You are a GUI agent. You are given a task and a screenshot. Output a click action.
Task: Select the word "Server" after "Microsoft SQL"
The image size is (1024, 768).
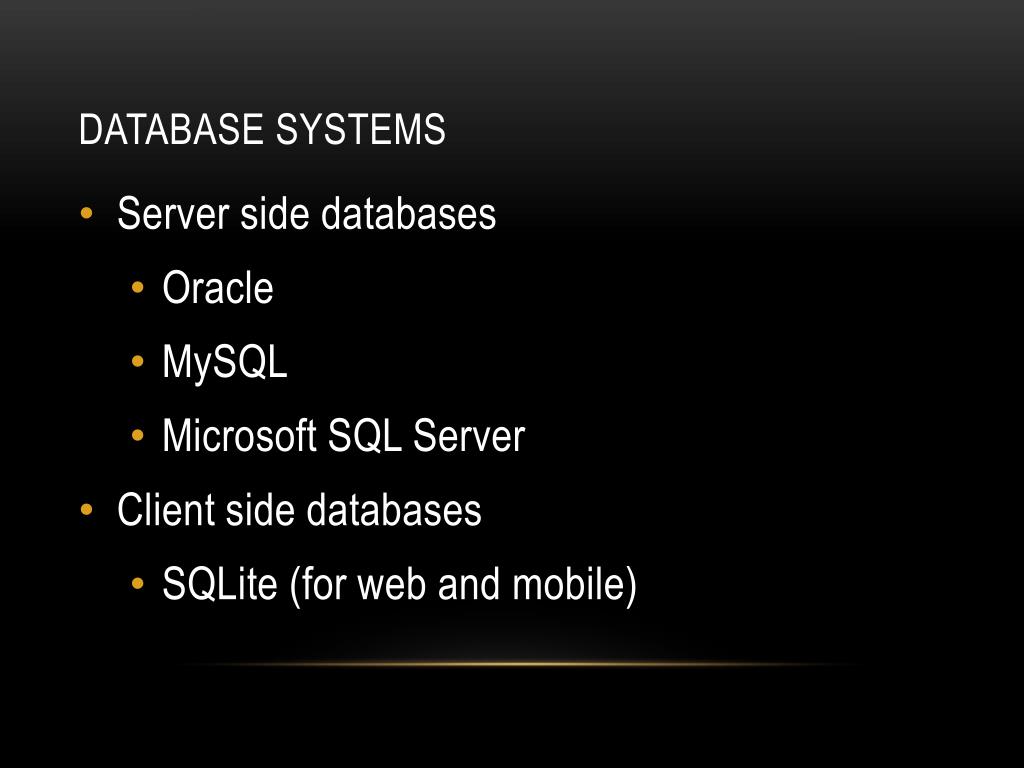click(x=468, y=436)
